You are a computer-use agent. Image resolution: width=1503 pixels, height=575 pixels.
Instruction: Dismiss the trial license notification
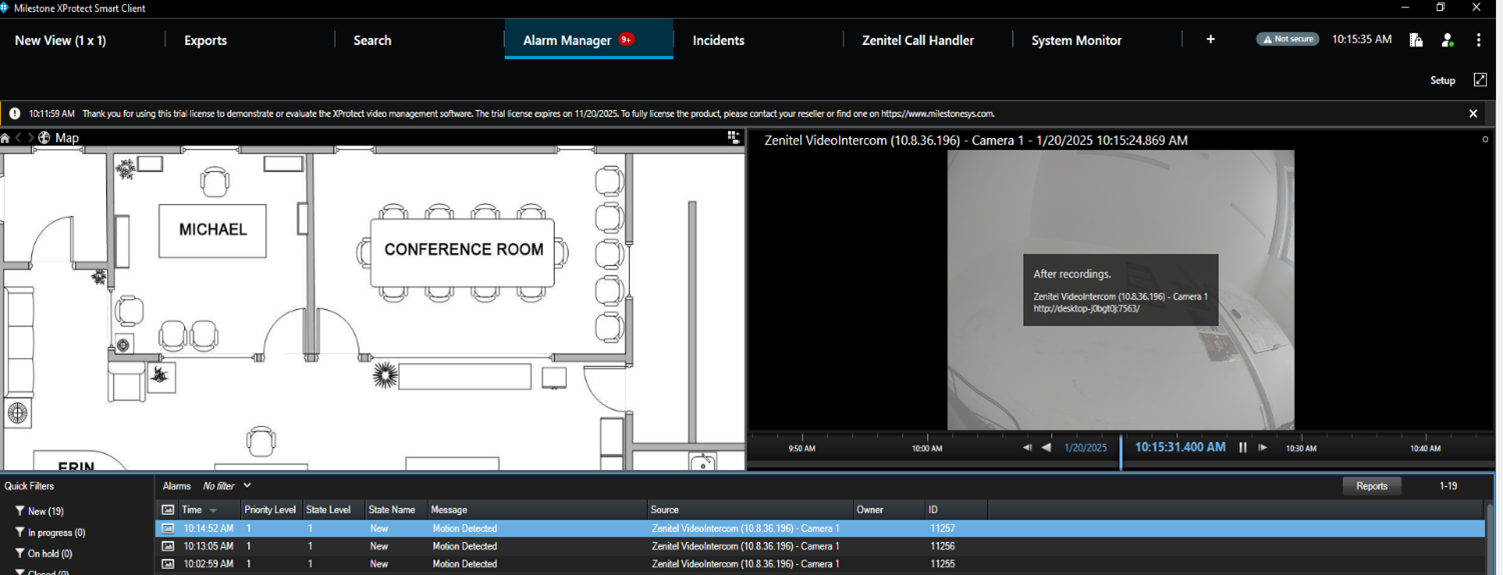[x=1473, y=114]
